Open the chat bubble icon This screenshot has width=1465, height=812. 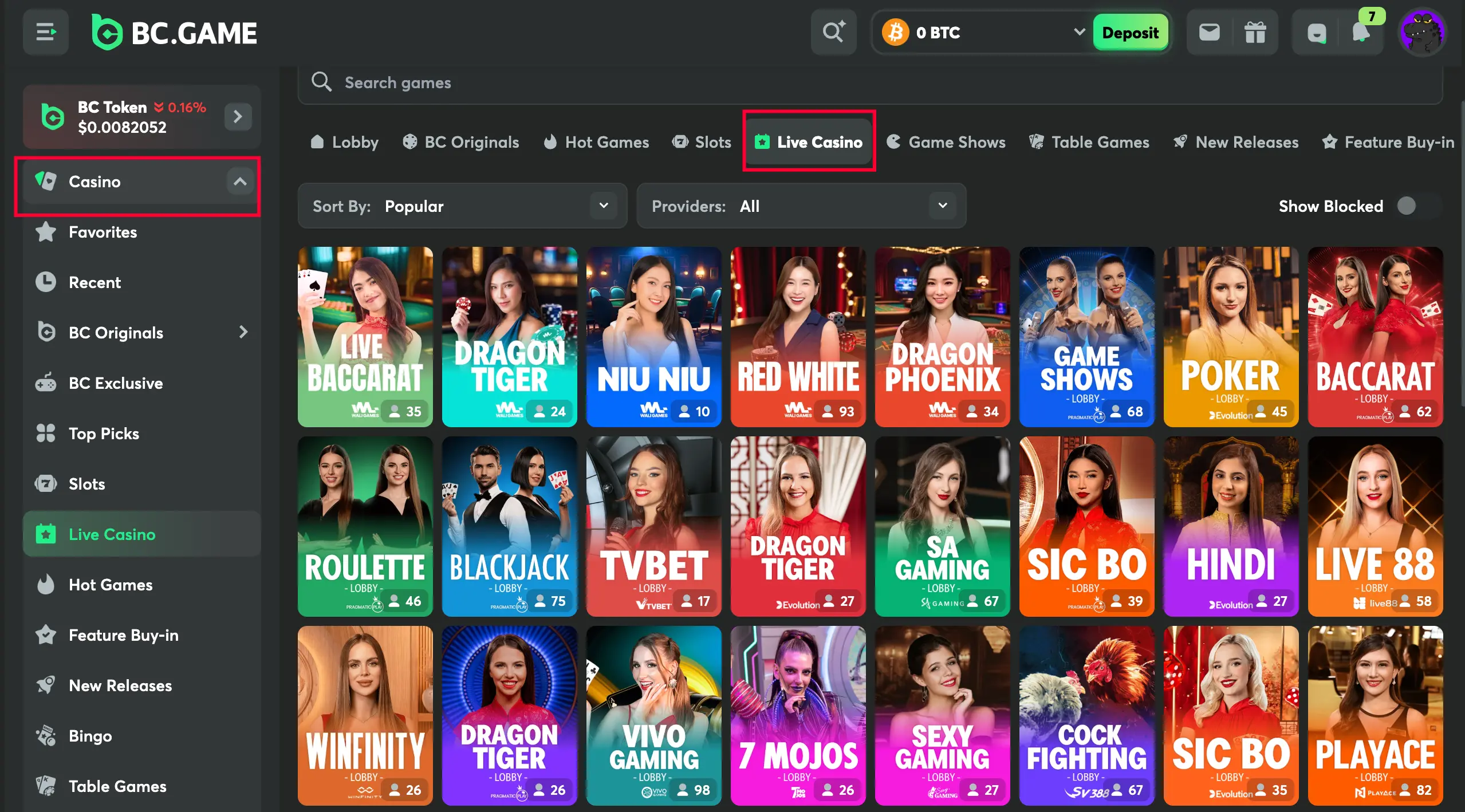tap(1316, 32)
